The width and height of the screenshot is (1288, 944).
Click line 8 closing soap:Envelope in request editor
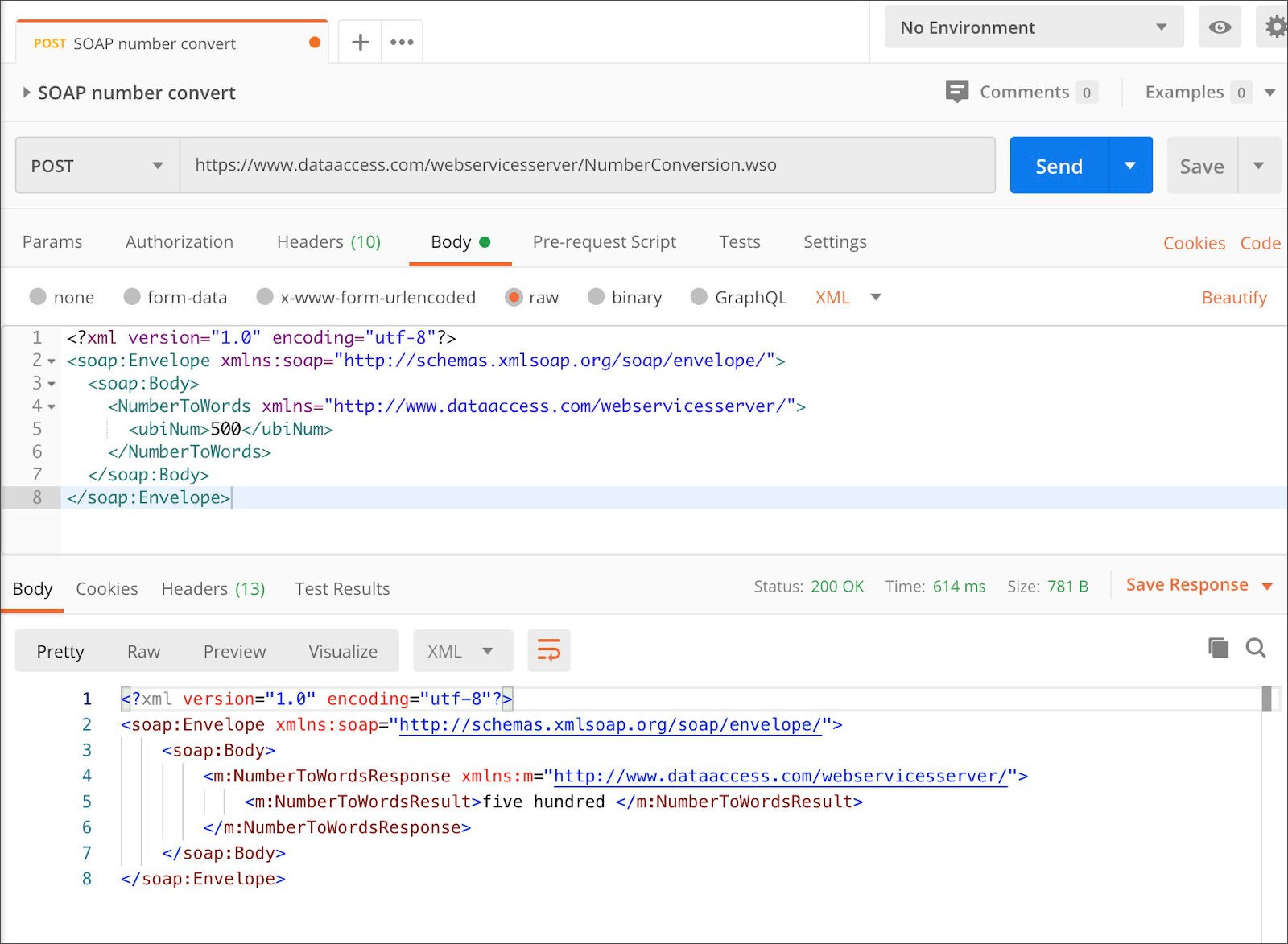click(149, 497)
